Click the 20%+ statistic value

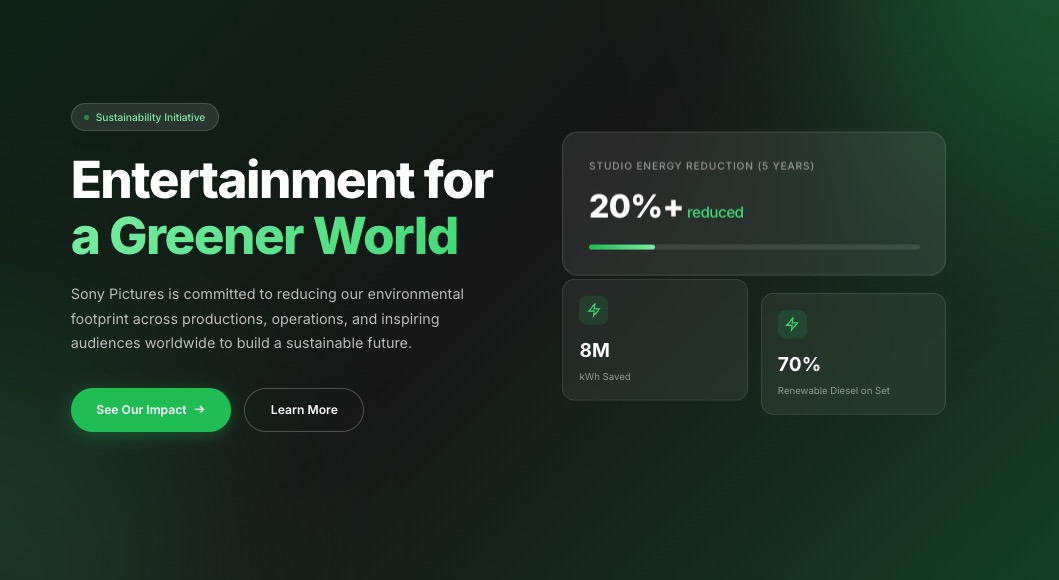(x=636, y=207)
